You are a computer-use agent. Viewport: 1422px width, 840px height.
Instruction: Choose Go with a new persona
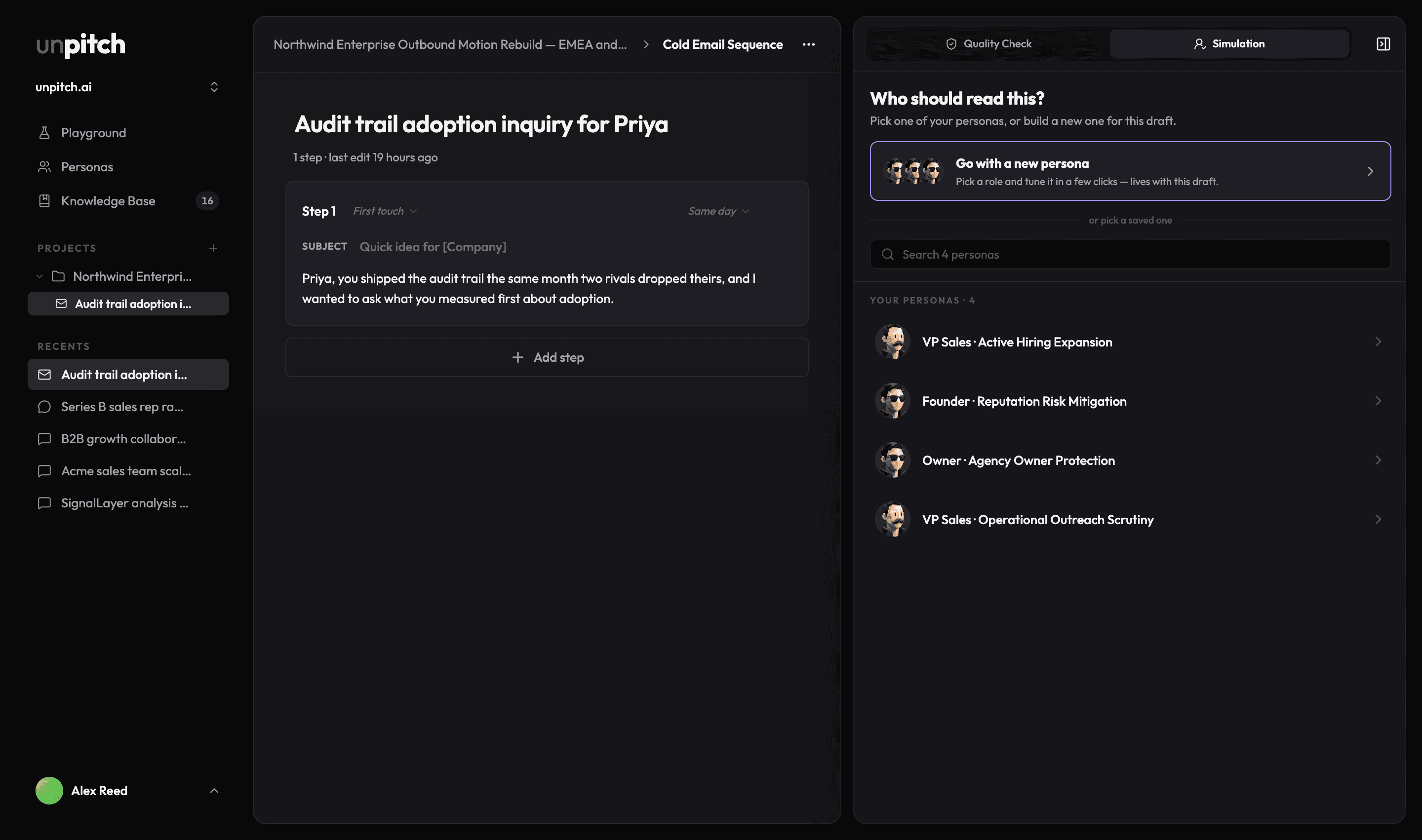[x=1130, y=171]
